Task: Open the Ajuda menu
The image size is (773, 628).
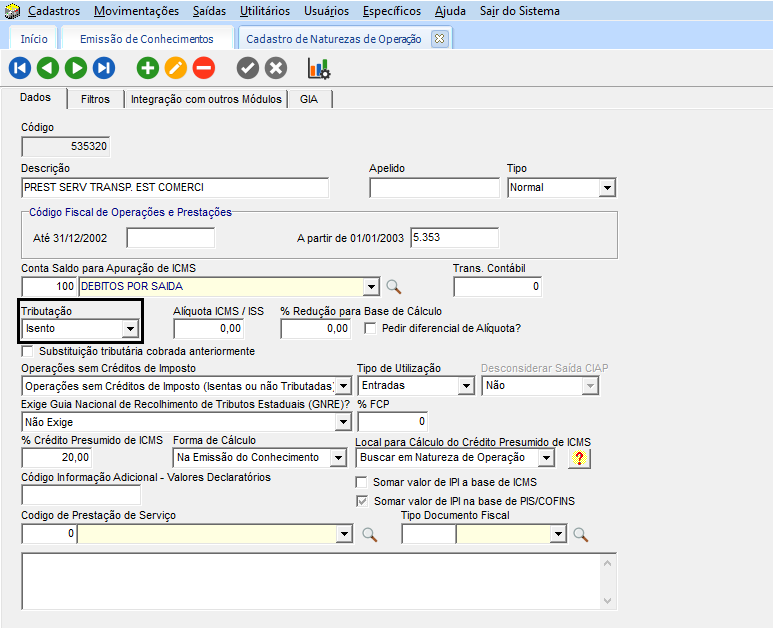Action: [450, 11]
